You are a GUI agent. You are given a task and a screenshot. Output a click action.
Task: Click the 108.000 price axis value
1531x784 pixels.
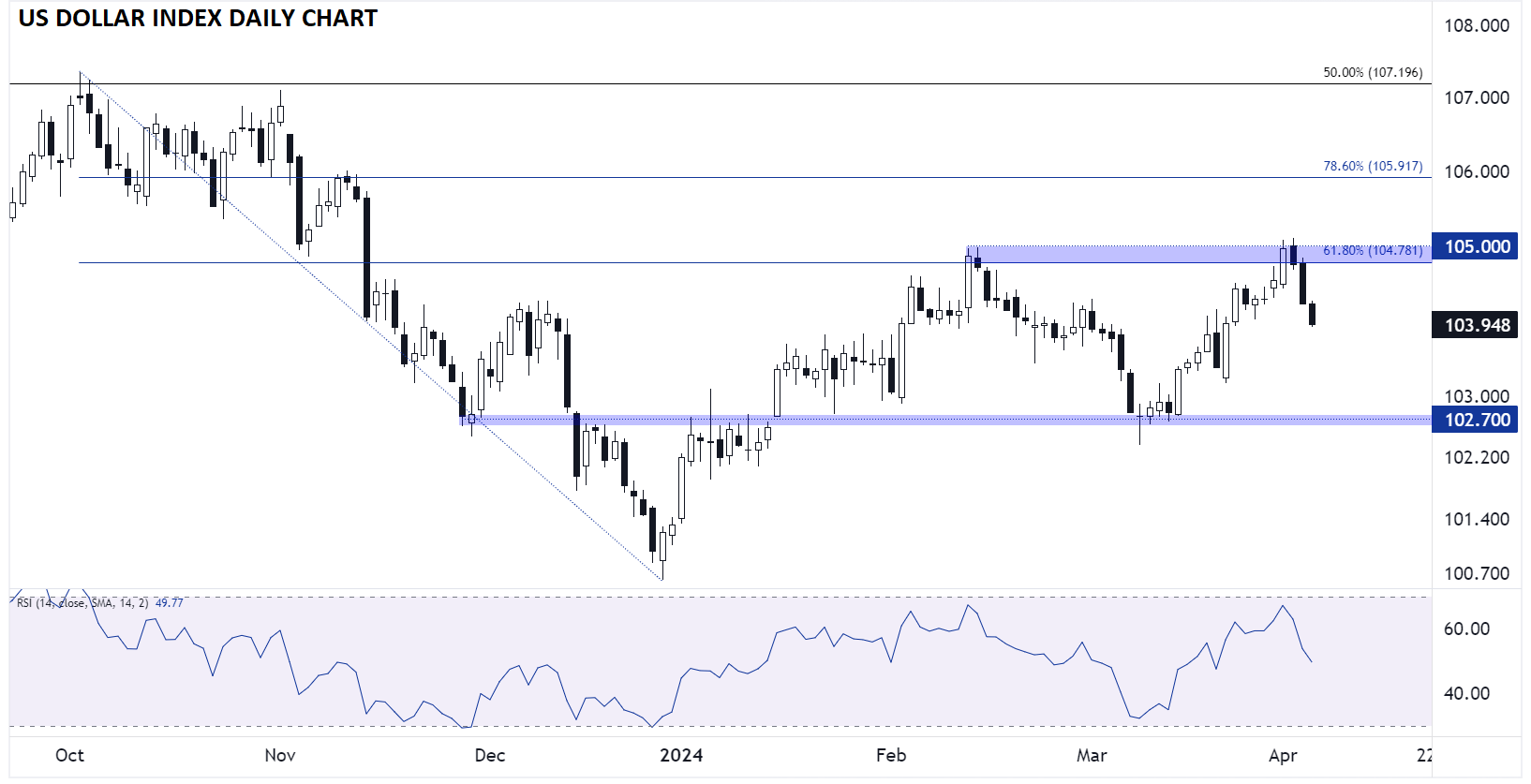1477,25
